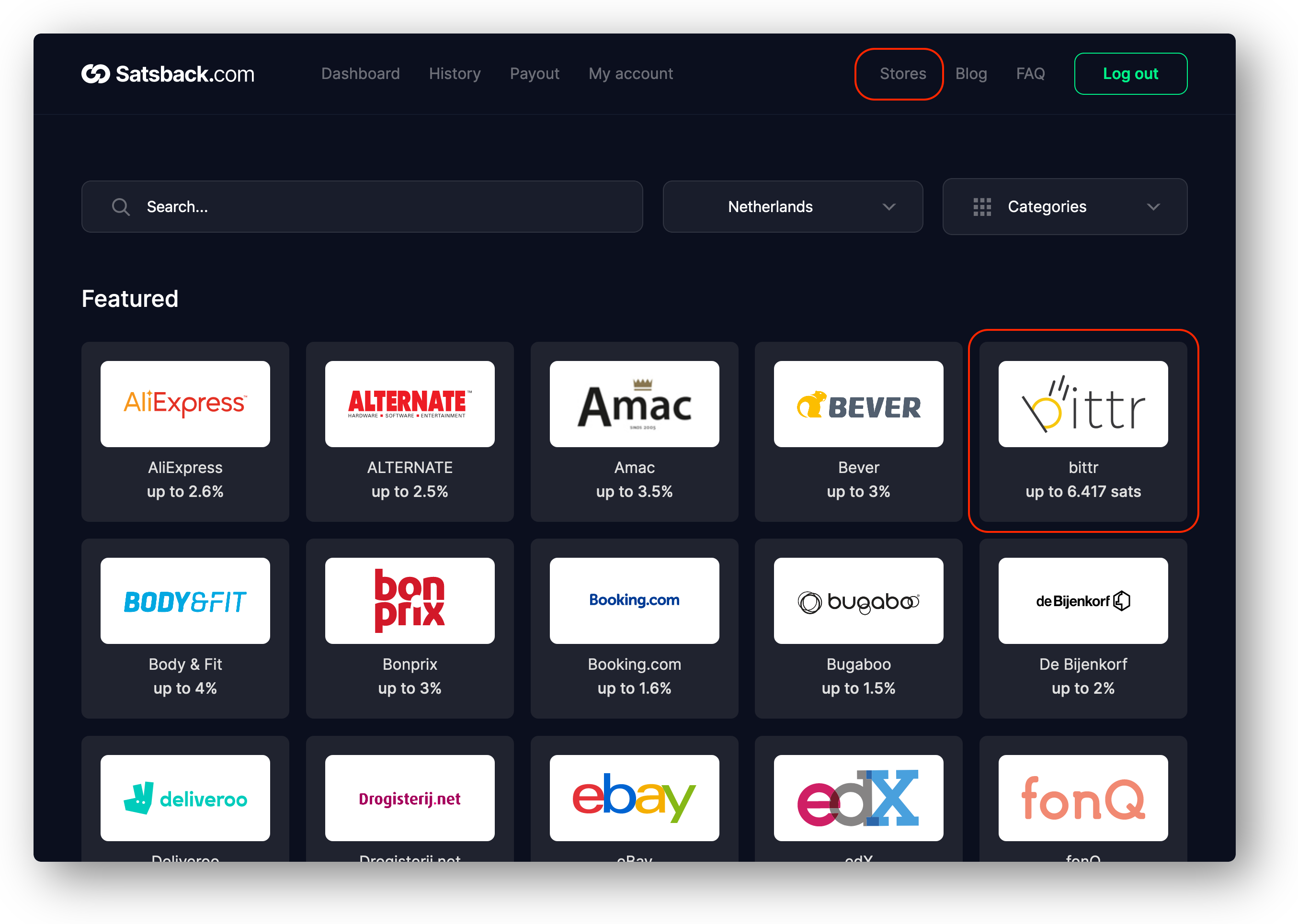This screenshot has height=924, width=1298.
Task: Open the My account page
Action: pyautogui.click(x=630, y=74)
